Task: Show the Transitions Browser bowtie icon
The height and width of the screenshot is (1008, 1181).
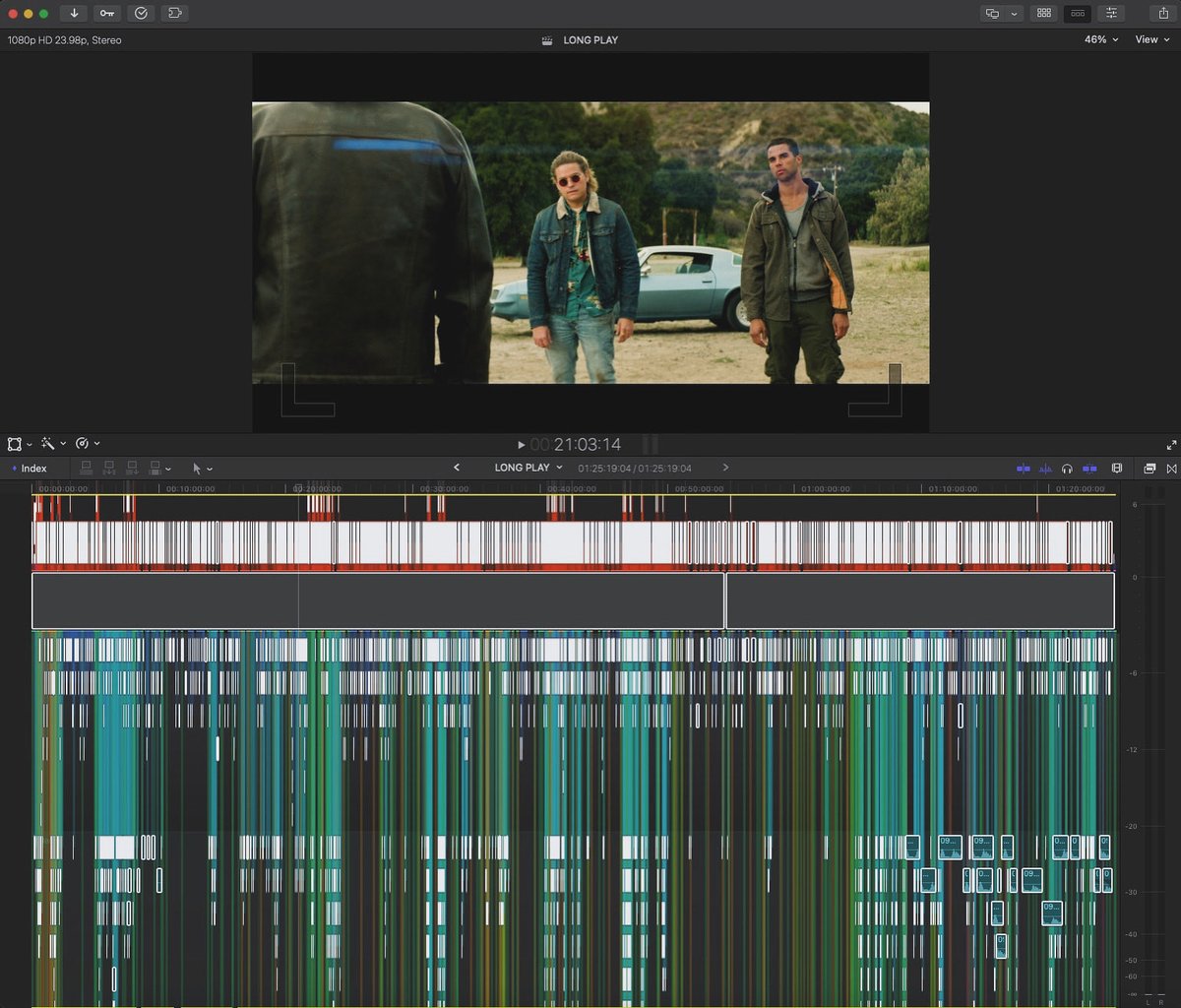Action: pos(1171,469)
